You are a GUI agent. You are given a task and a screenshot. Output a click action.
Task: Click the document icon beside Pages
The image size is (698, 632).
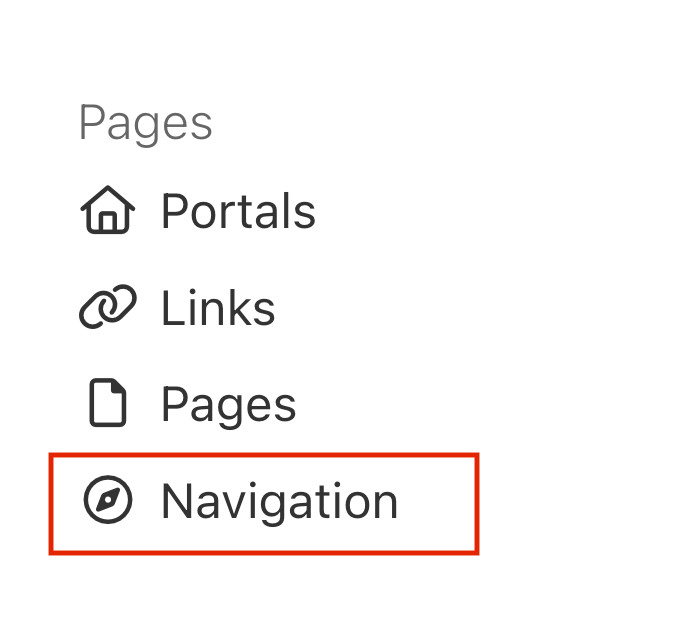[107, 405]
